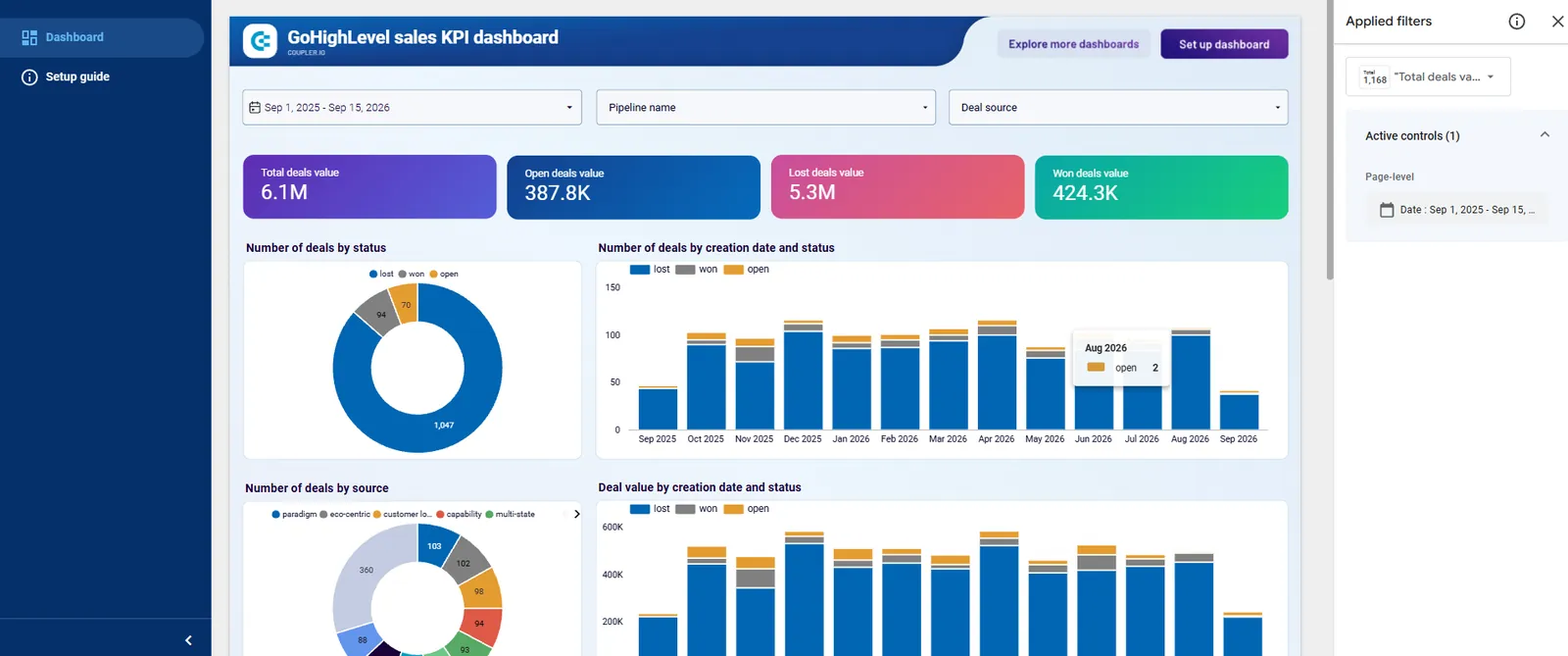1568x656 pixels.
Task: Toggle multi-state legend in deals by source chart
Action: [x=510, y=514]
